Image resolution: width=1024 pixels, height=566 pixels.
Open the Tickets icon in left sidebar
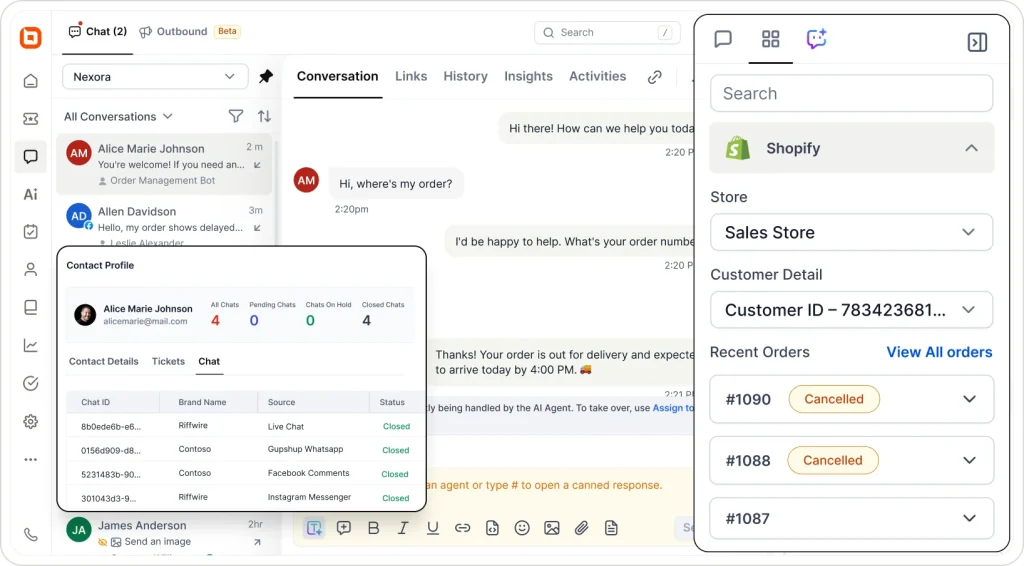coord(31,119)
